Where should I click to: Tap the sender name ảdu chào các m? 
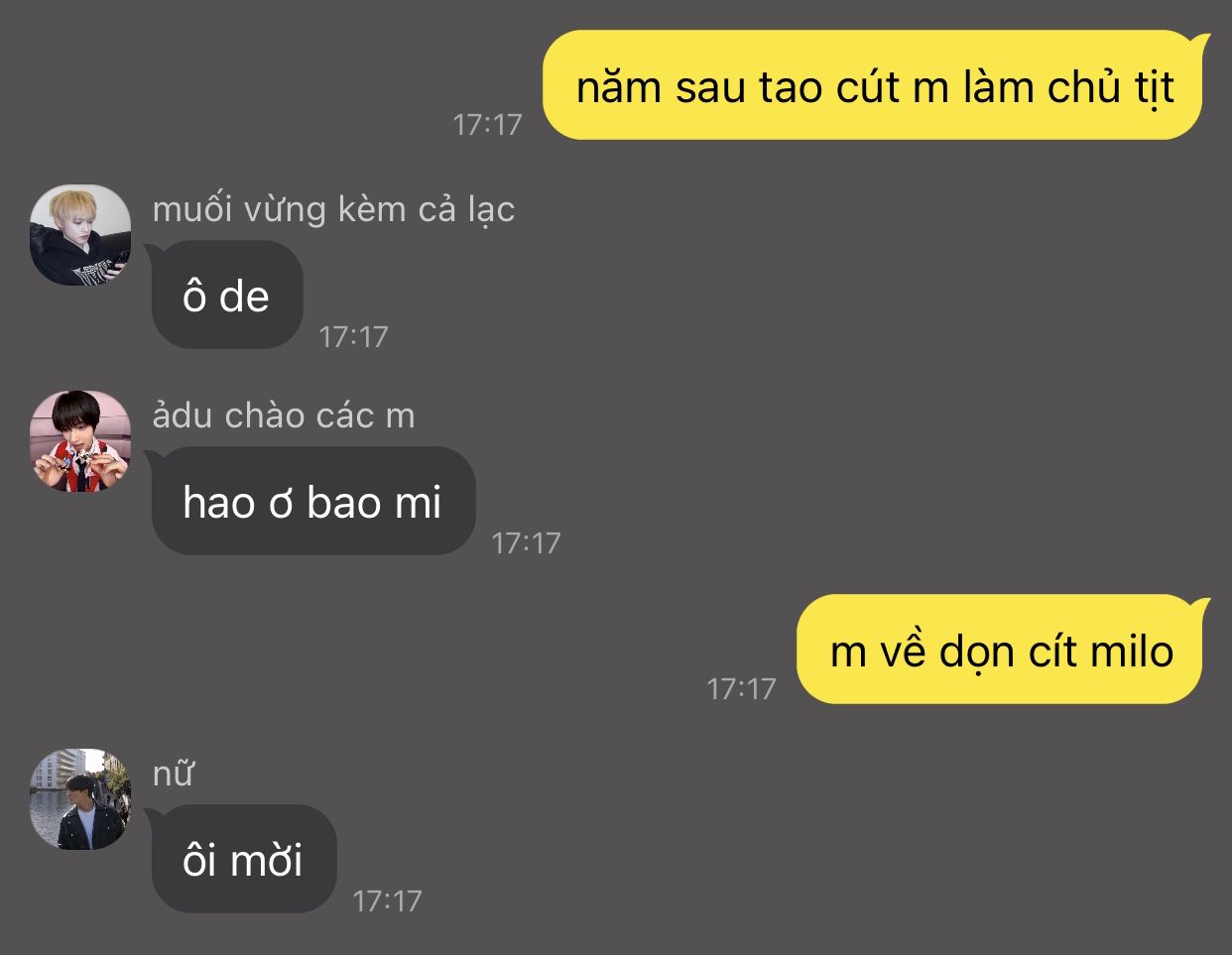point(284,415)
